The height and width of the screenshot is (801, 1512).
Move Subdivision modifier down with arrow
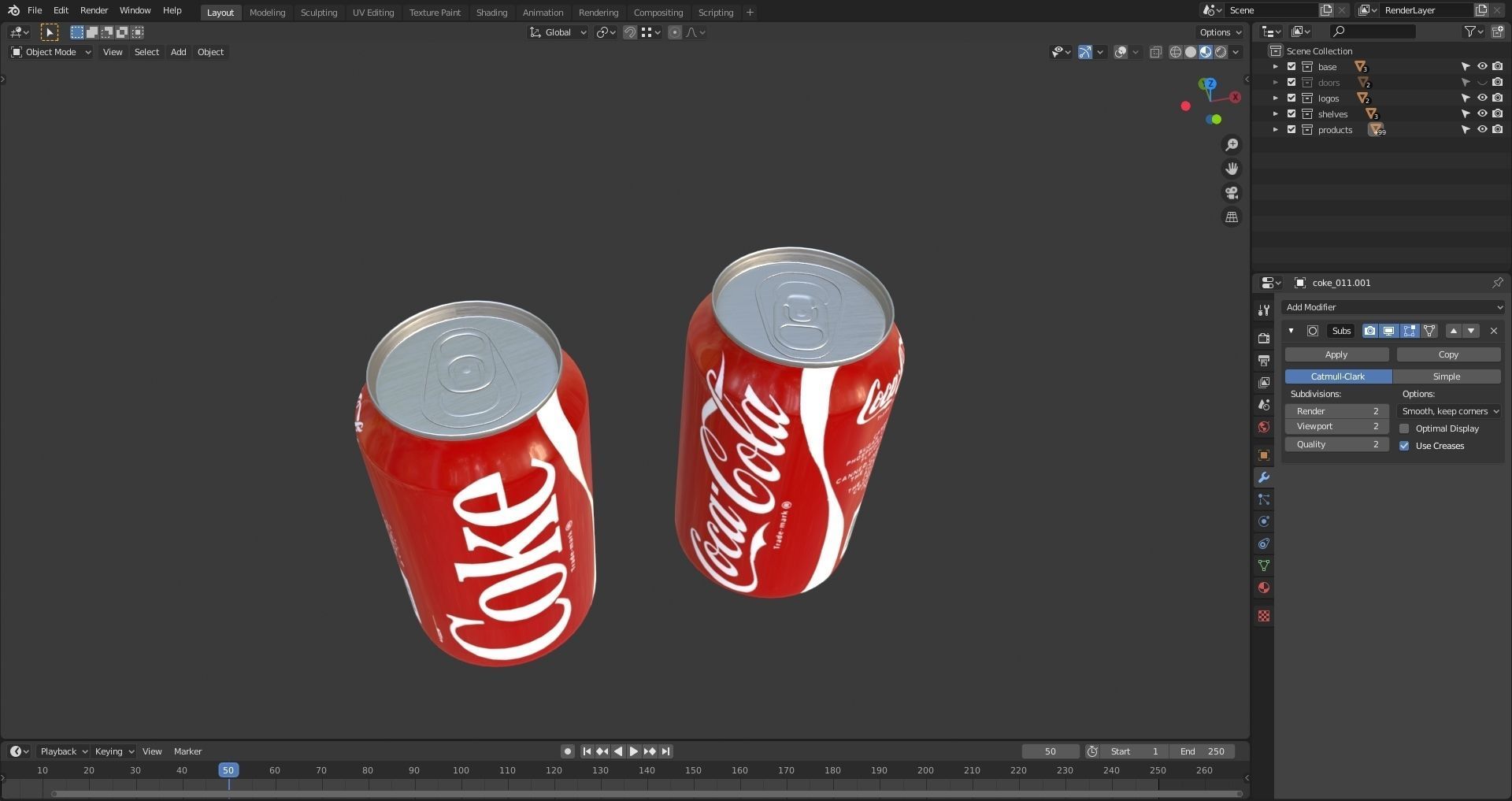click(x=1471, y=331)
